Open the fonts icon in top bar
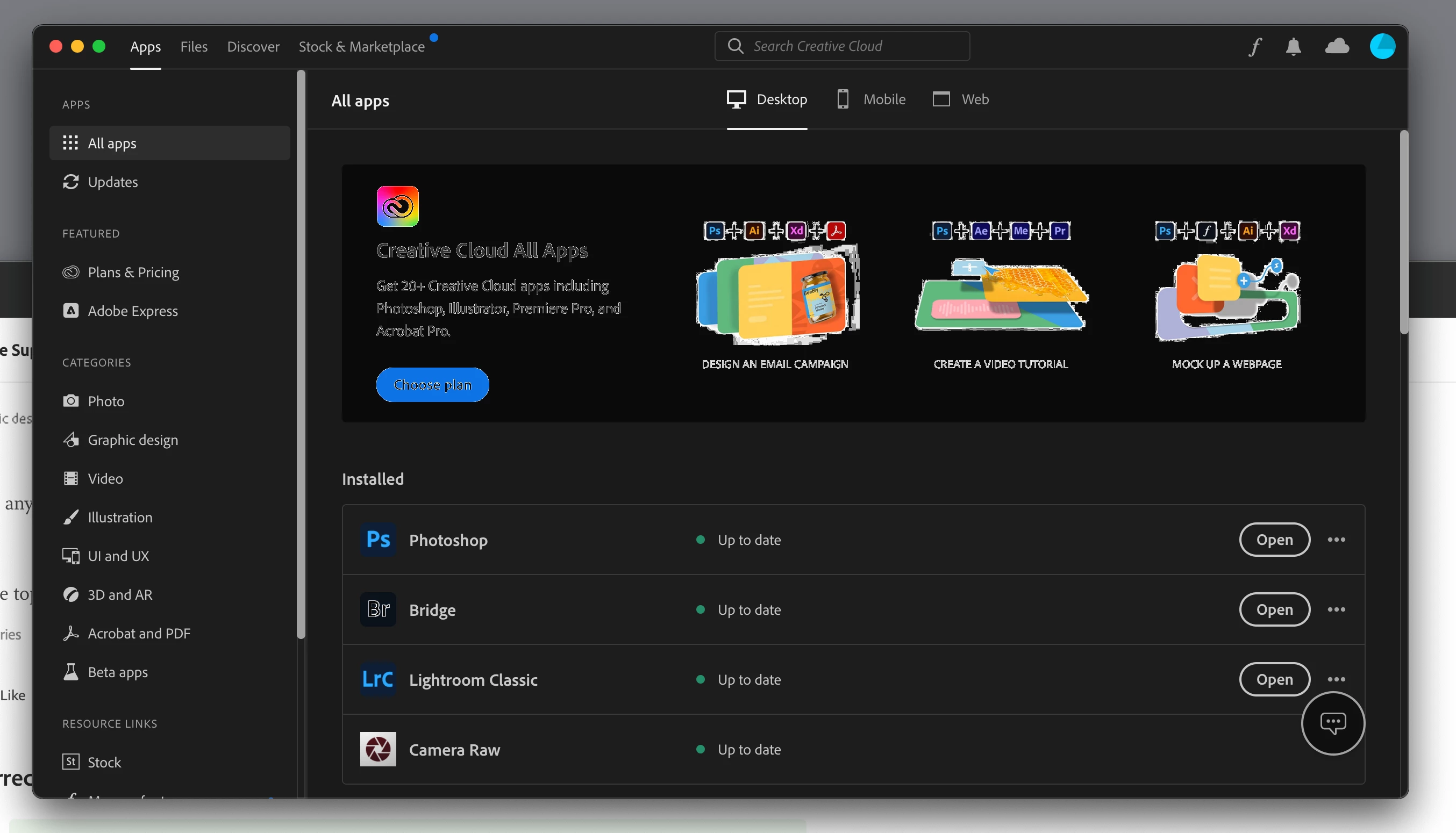This screenshot has width=1456, height=833. point(1254,46)
